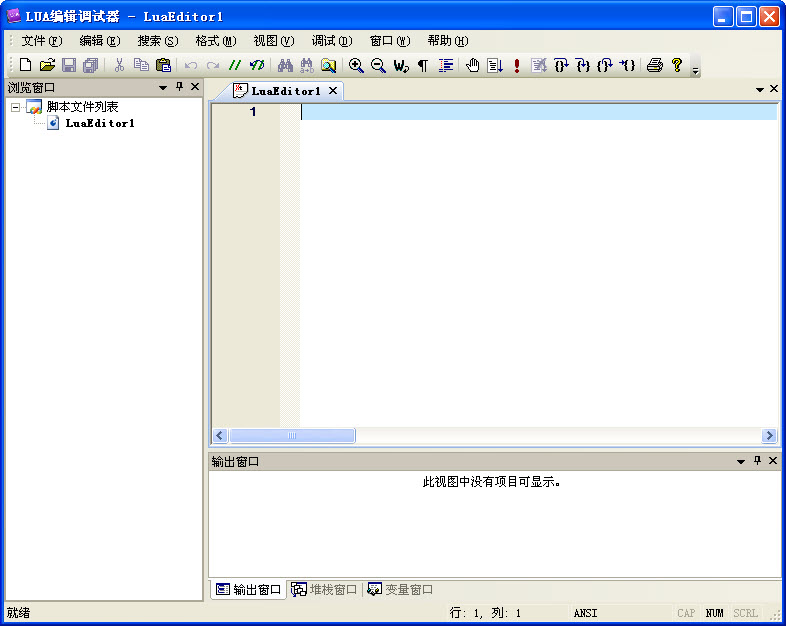
Task: Click the undo arrow icon
Action: point(191,65)
